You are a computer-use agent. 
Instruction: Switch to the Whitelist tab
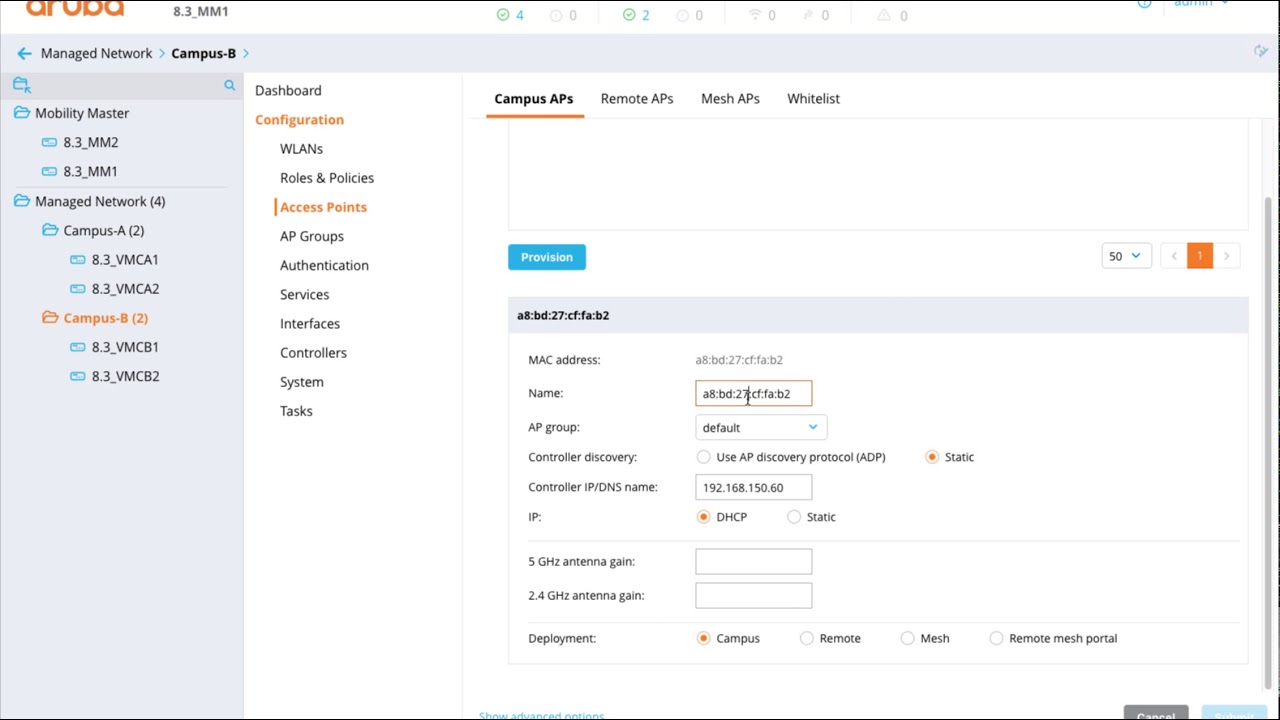click(x=813, y=98)
